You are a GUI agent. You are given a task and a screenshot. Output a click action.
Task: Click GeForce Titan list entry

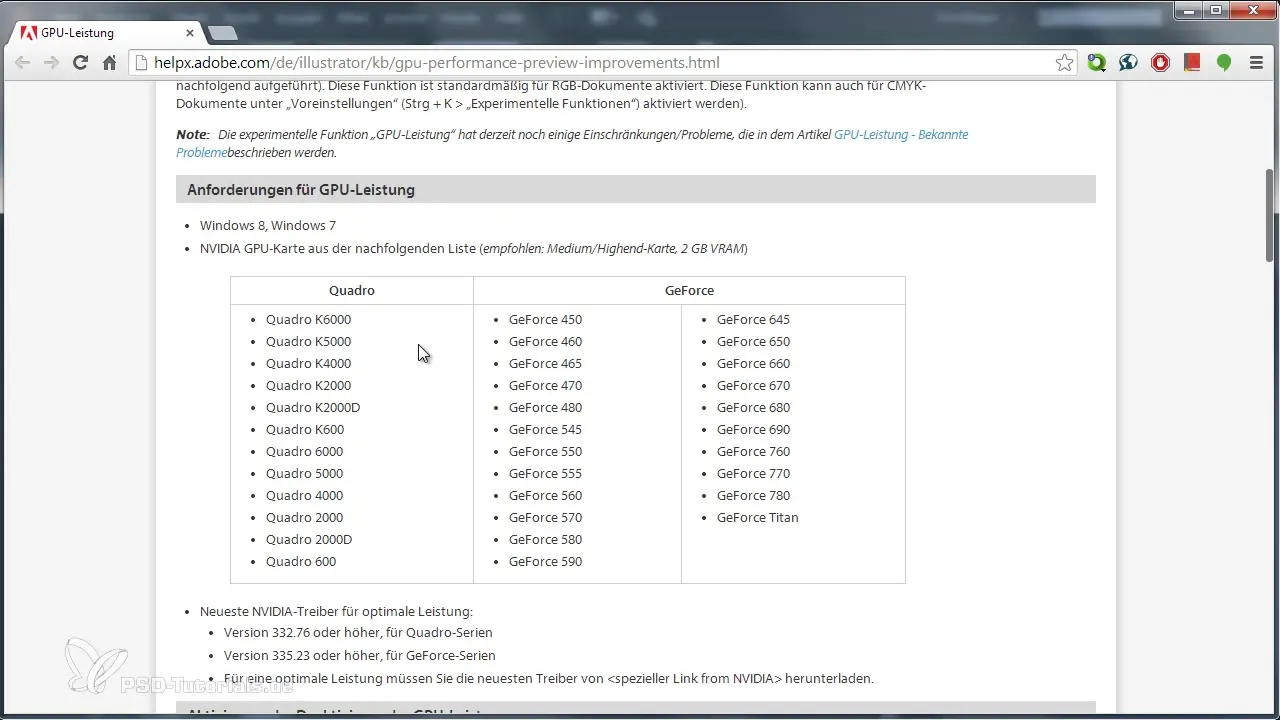757,518
